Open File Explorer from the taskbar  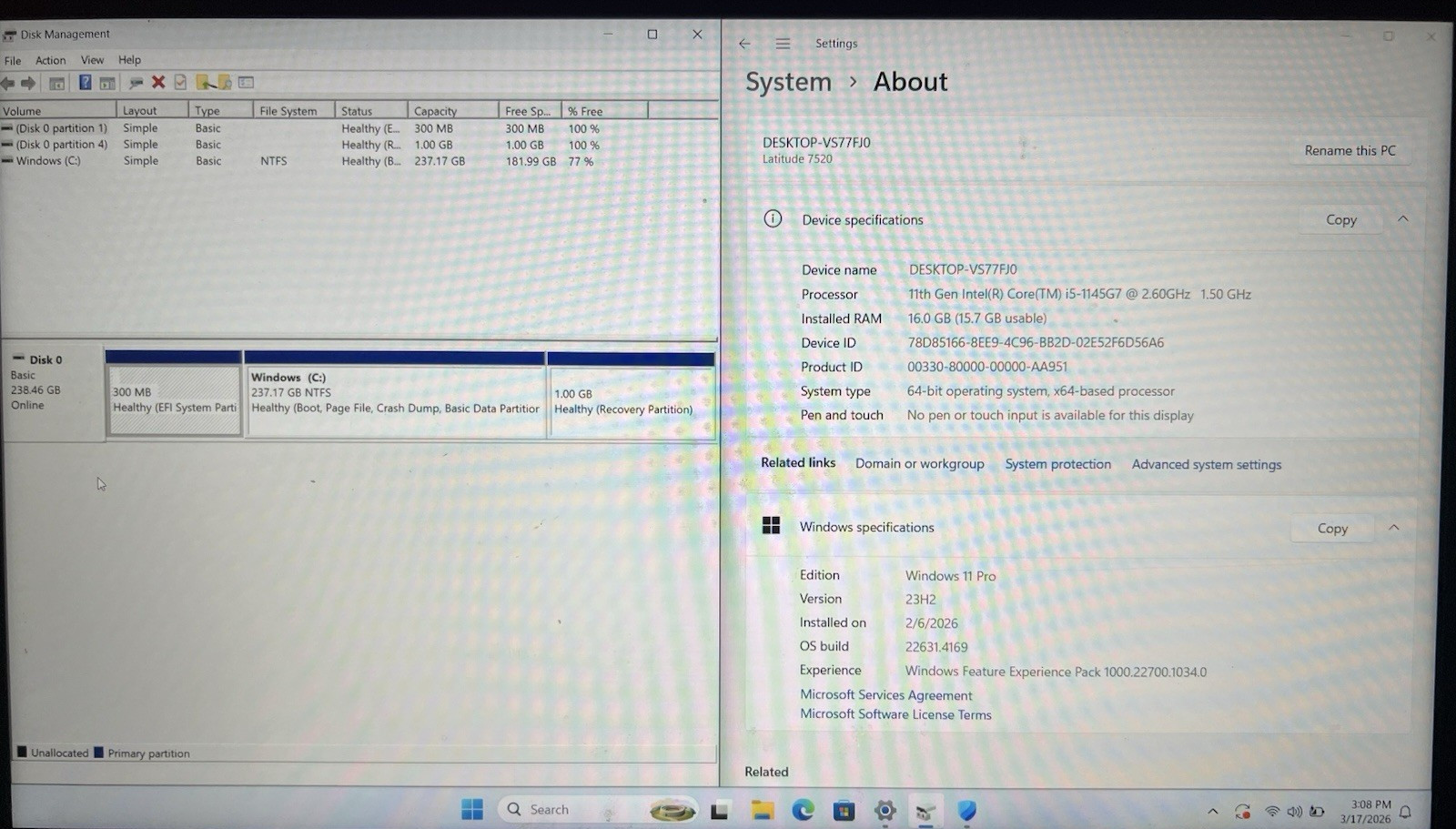tap(762, 809)
